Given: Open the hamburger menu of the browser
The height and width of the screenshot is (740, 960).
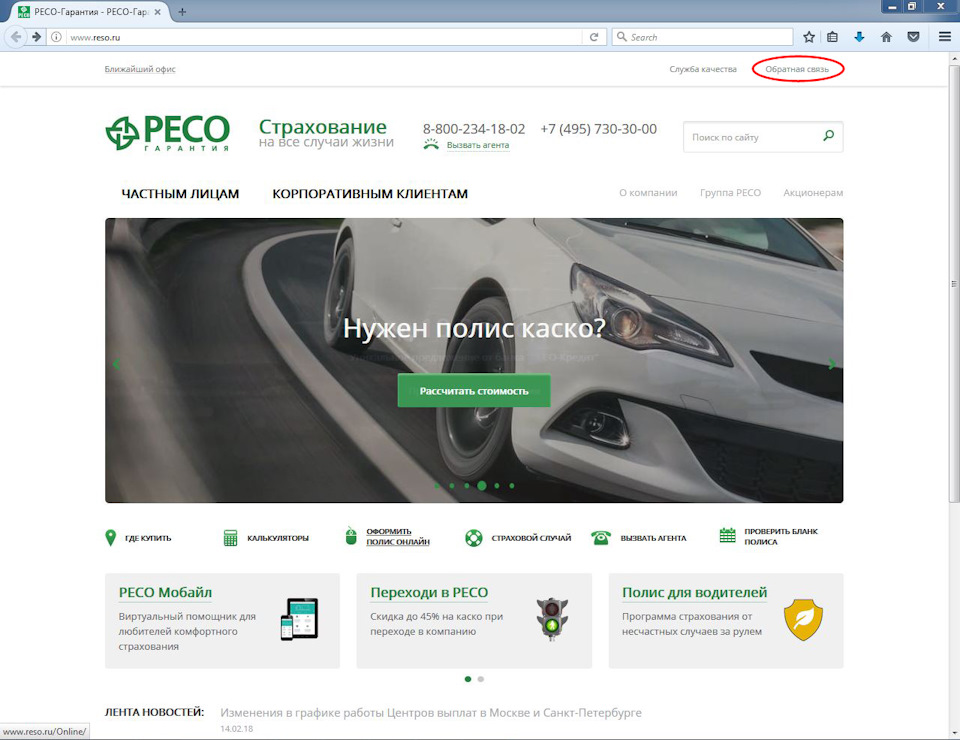Looking at the screenshot, I should pyautogui.click(x=945, y=37).
